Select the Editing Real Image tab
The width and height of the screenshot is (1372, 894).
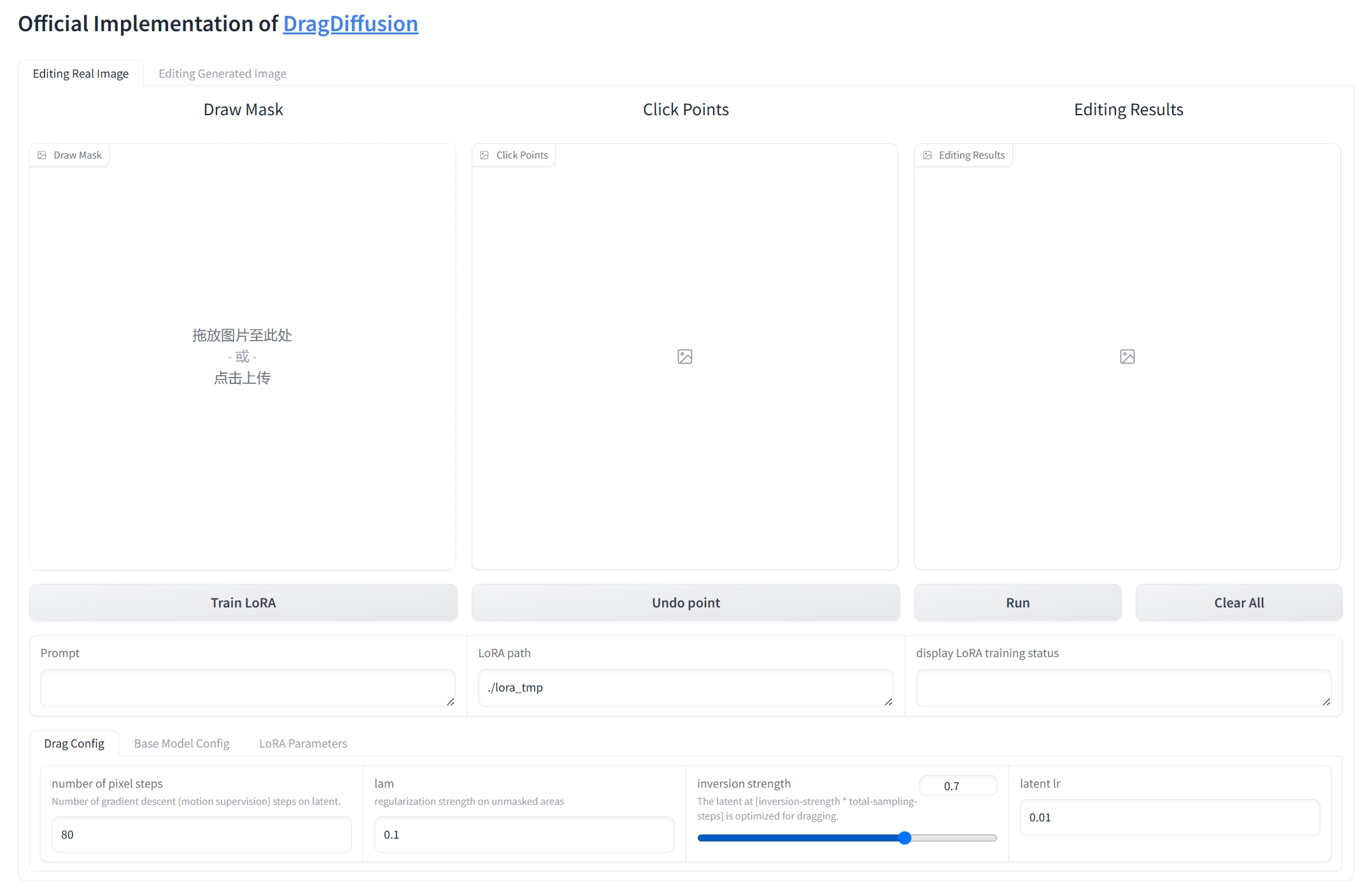point(81,74)
